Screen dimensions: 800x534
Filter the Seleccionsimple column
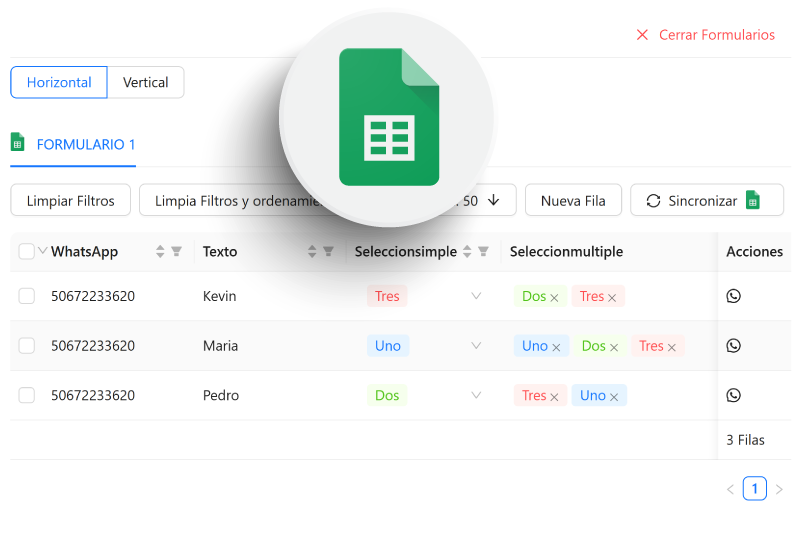click(x=483, y=251)
